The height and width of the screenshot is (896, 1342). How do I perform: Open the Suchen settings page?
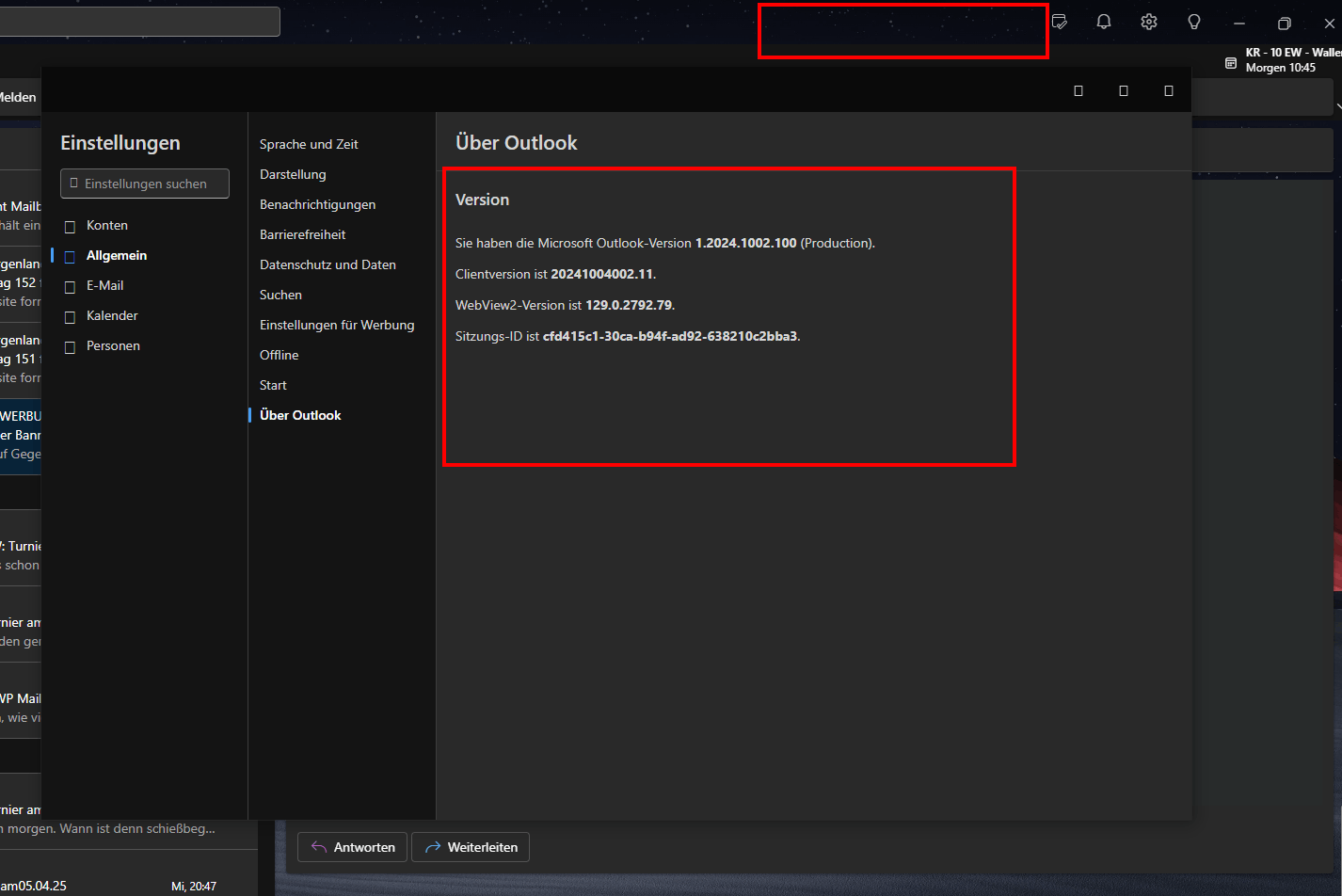[x=280, y=295]
